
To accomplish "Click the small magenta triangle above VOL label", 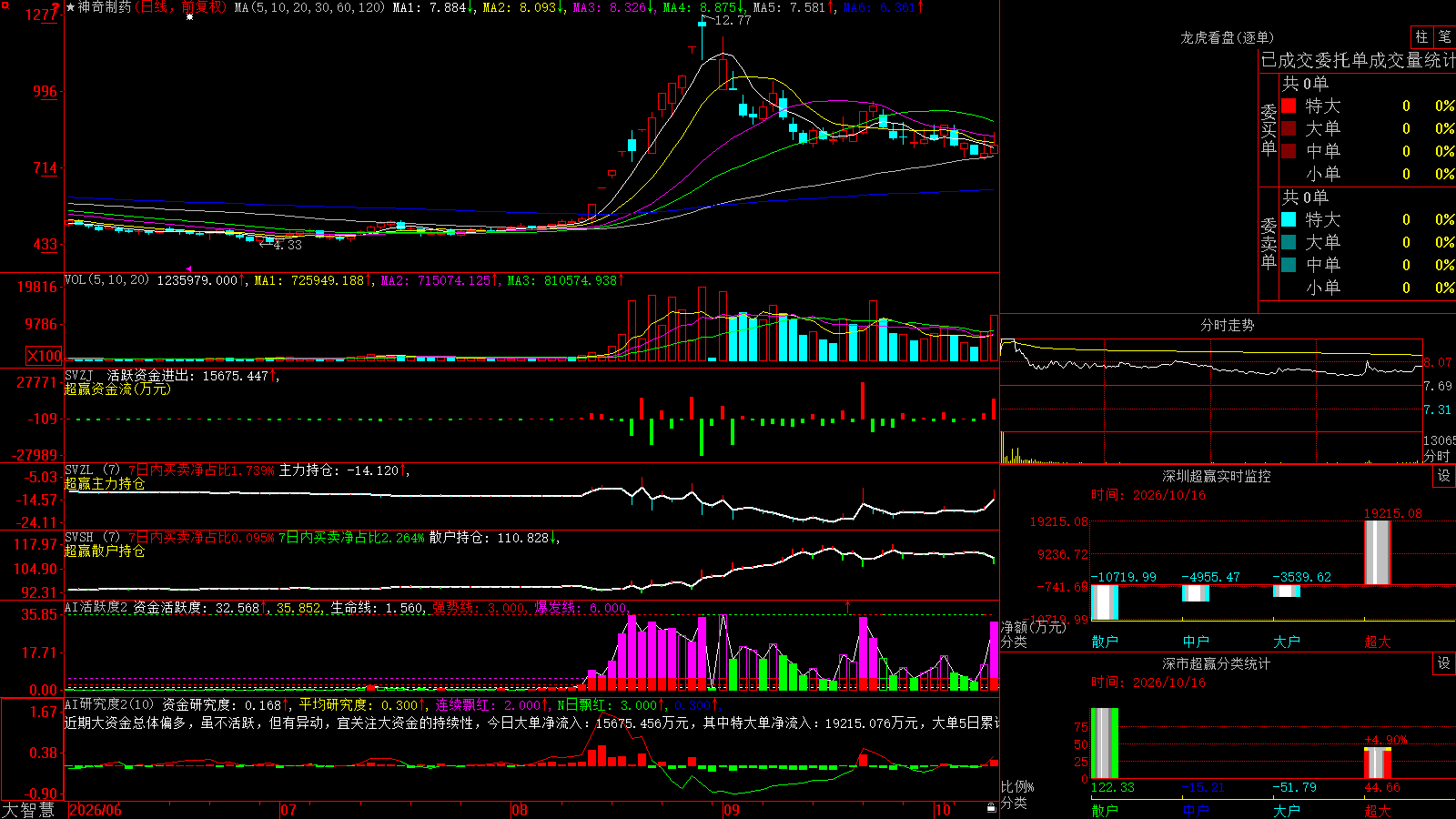I will (x=188, y=268).
